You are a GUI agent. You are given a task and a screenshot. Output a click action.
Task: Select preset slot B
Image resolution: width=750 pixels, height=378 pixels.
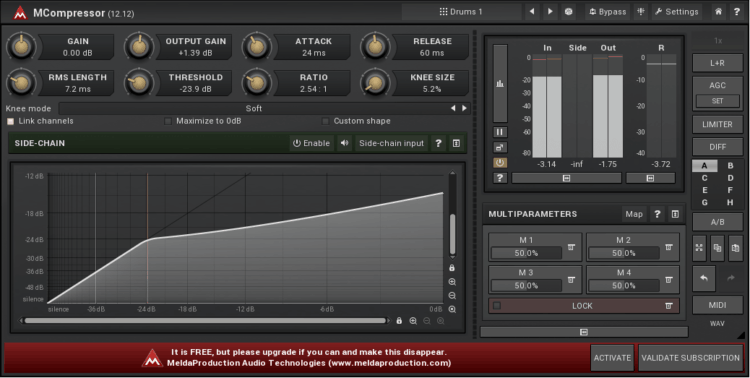[x=730, y=166]
